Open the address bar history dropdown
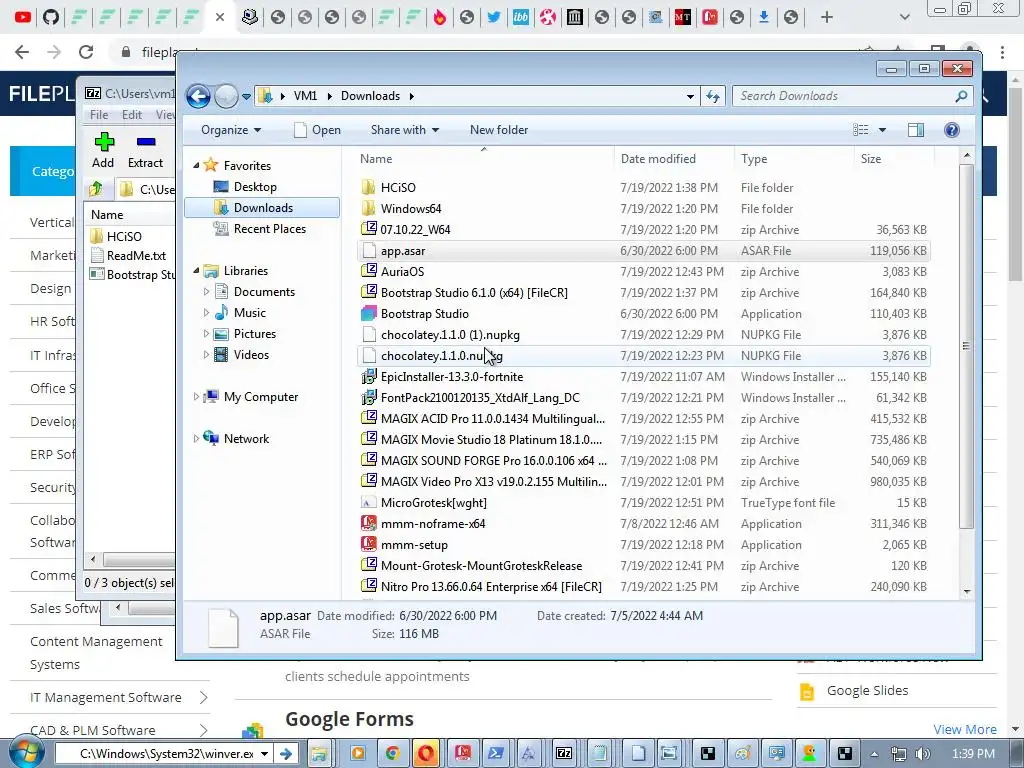The image size is (1024, 768). (690, 97)
